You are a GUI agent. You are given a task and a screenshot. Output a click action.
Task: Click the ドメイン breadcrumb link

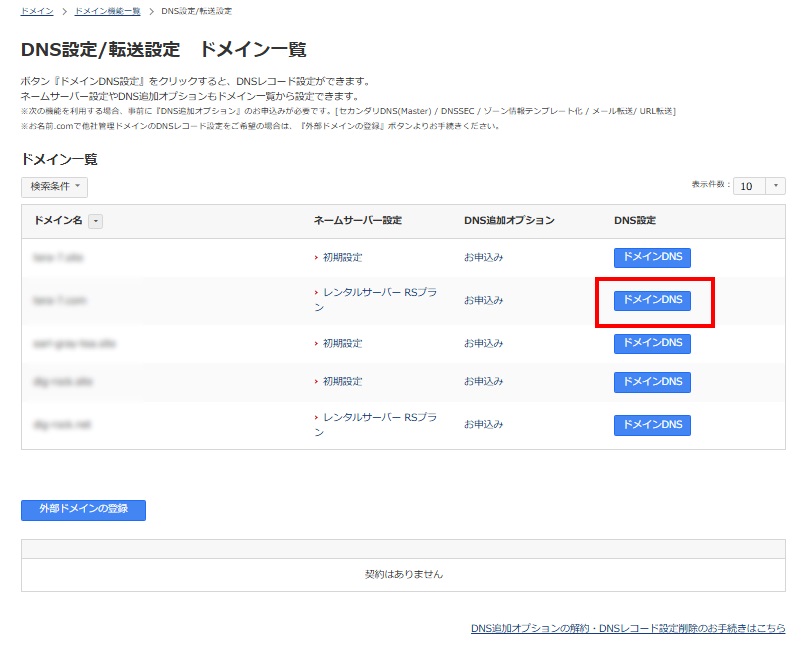37,10
